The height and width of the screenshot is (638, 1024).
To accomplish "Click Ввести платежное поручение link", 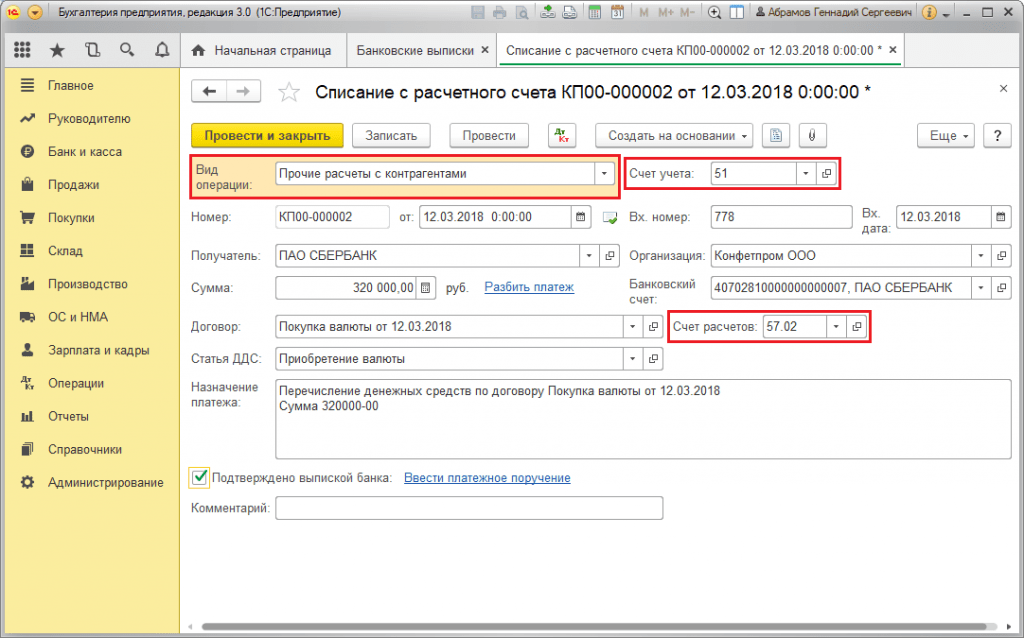I will [487, 478].
